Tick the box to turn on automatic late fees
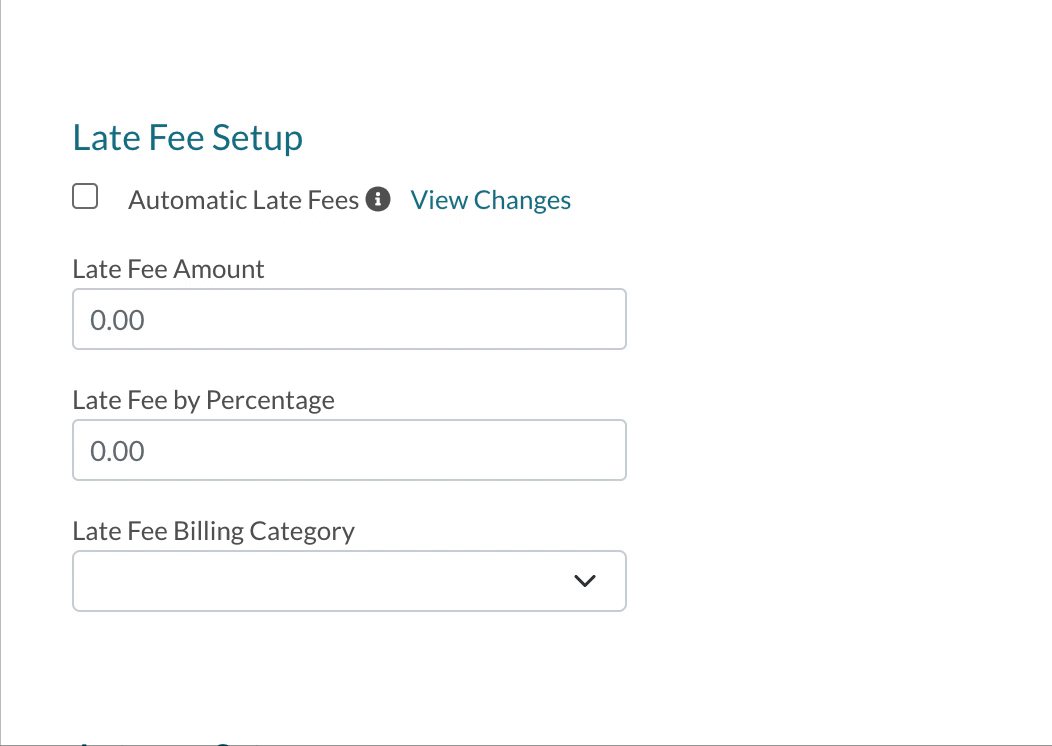Screen dimensions: 1052x746 click(85, 197)
